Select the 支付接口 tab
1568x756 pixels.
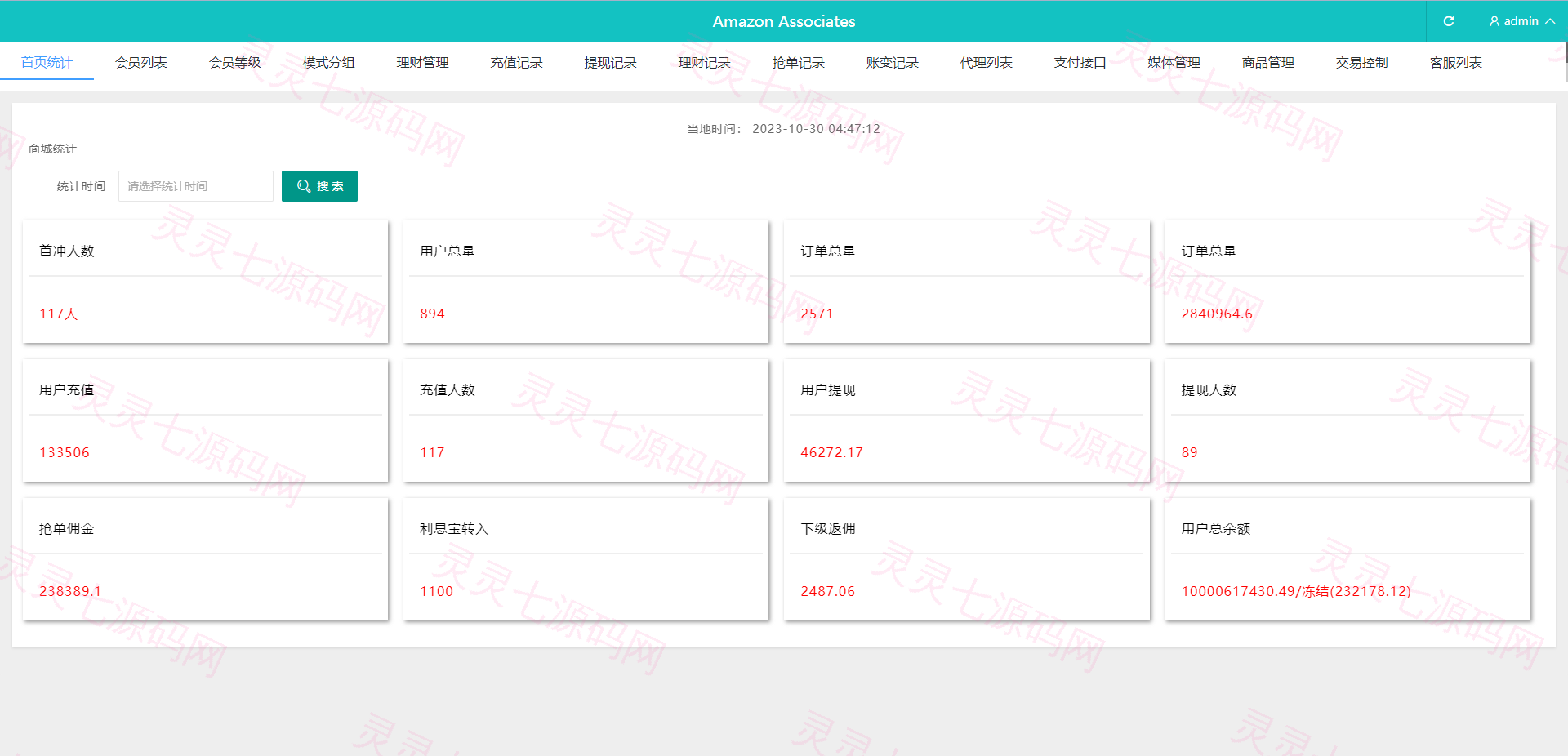(x=1080, y=62)
